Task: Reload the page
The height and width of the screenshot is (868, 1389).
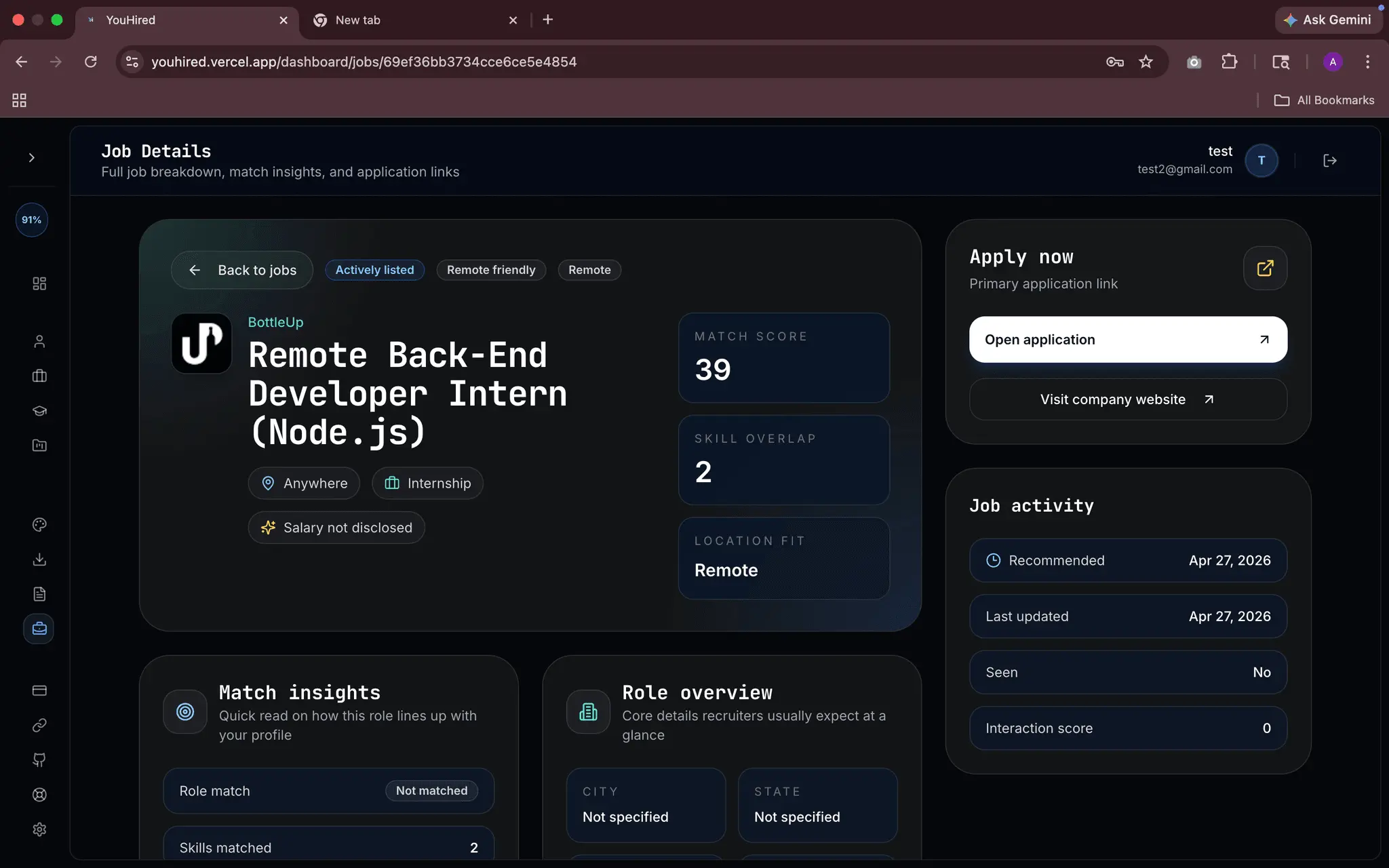Action: [90, 62]
